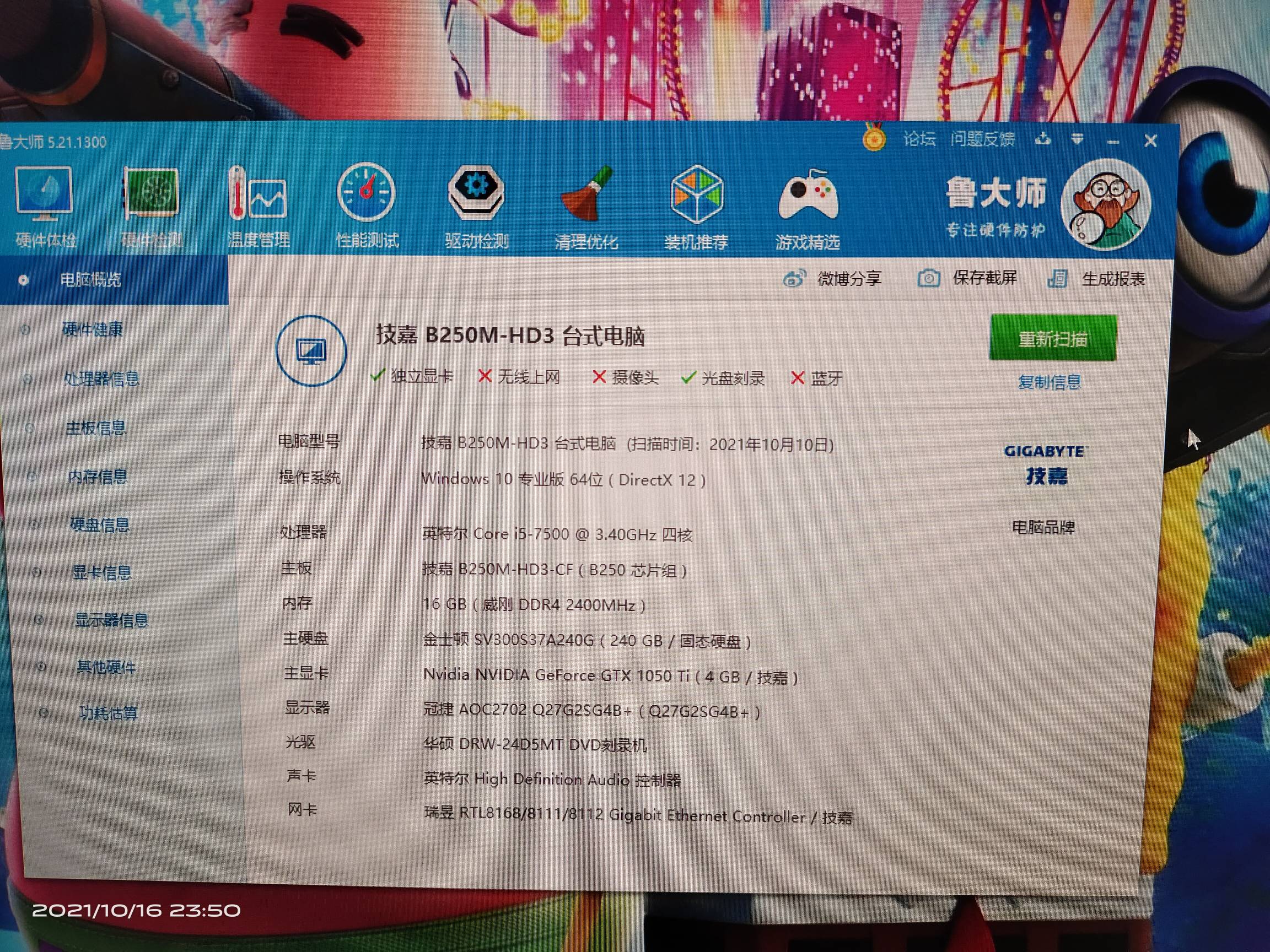The width and height of the screenshot is (1270, 952).
Task: Click NVIDIA GeForce GTX 1050 Ti value
Action: tap(610, 676)
